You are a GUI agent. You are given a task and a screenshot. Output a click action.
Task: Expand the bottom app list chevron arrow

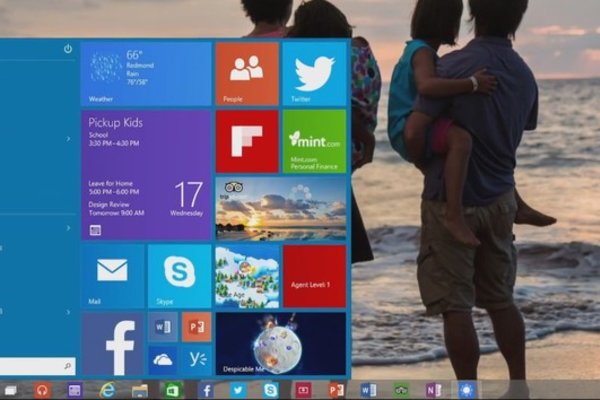pyautogui.click(x=68, y=312)
